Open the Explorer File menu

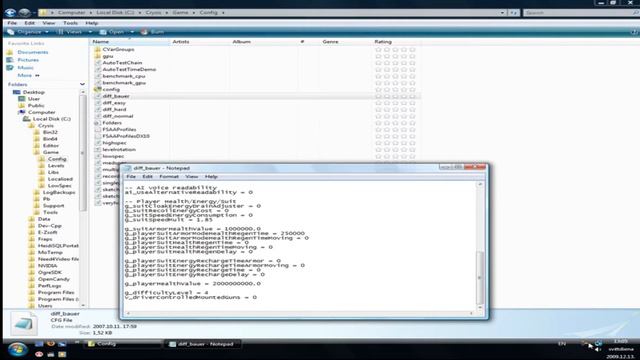12,23
